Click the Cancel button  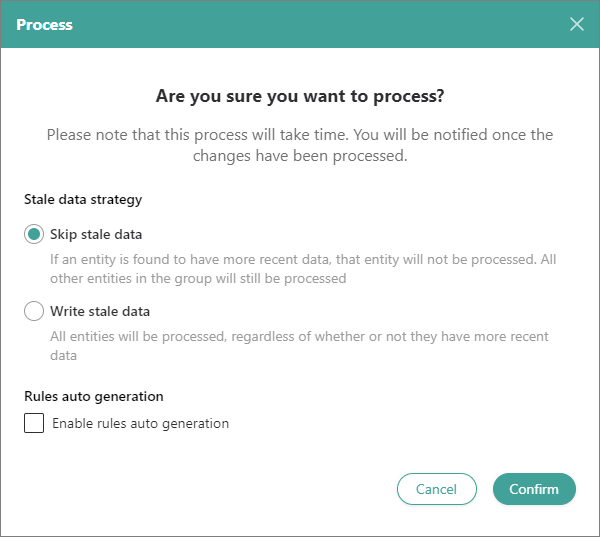[x=436, y=489]
